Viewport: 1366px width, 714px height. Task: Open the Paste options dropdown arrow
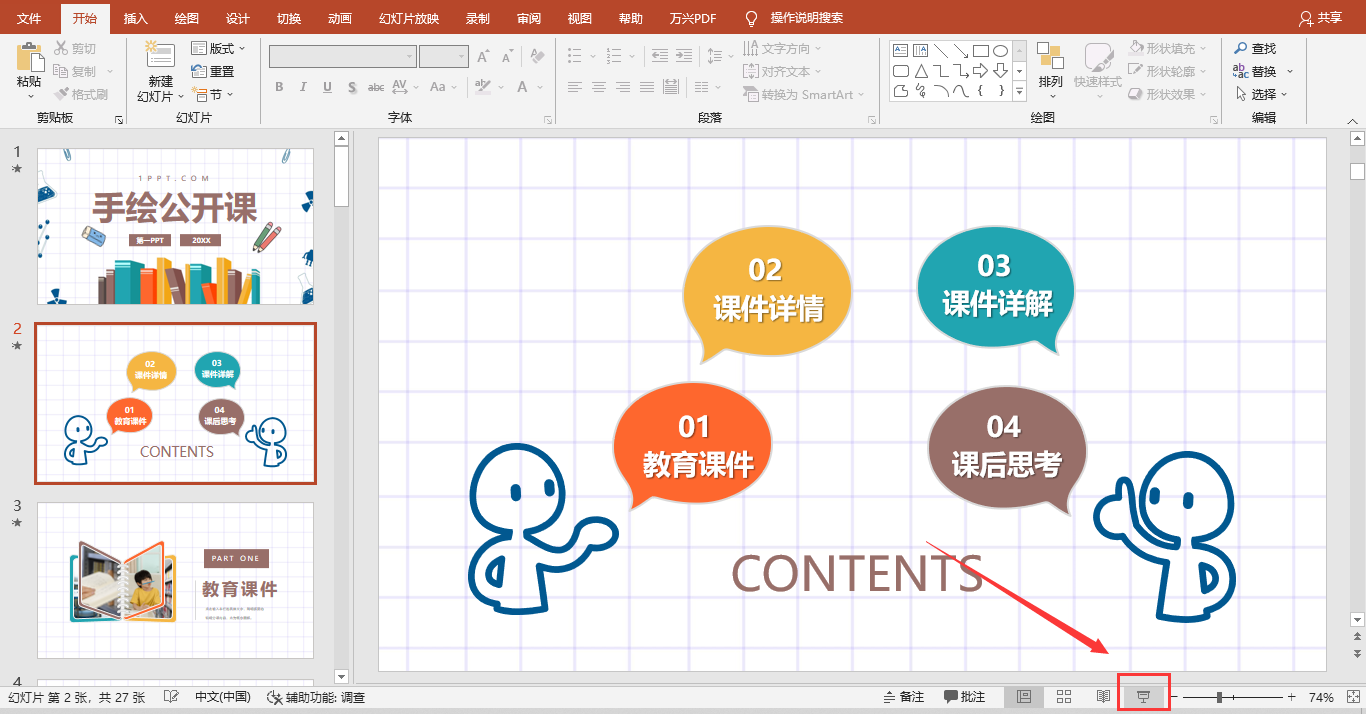30,95
